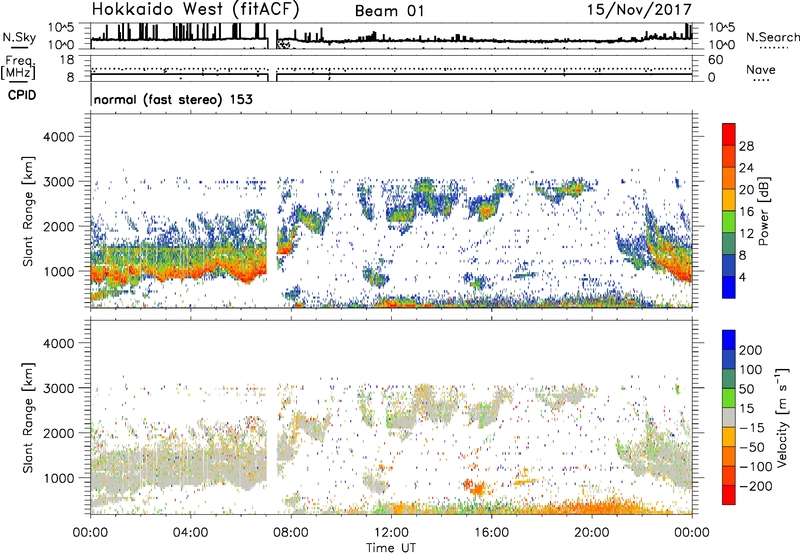
Task: Click the blue bottom segment of Power color bar
Action: click(x=729, y=287)
